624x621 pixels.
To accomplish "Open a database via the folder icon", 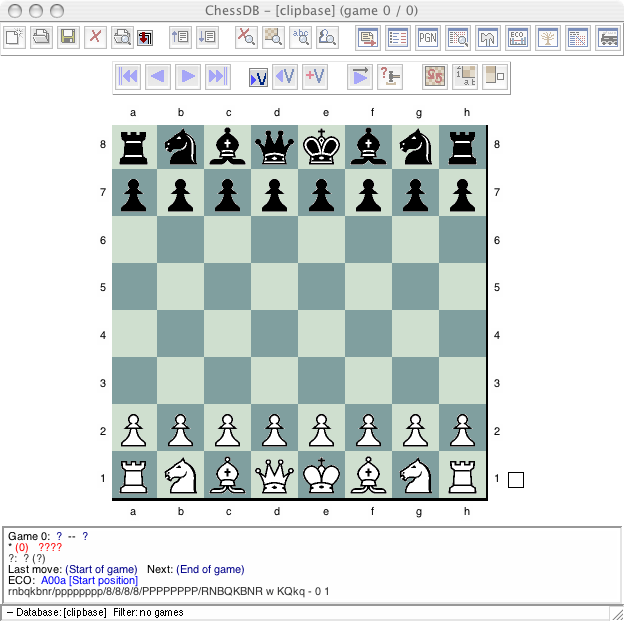I will click(41, 38).
